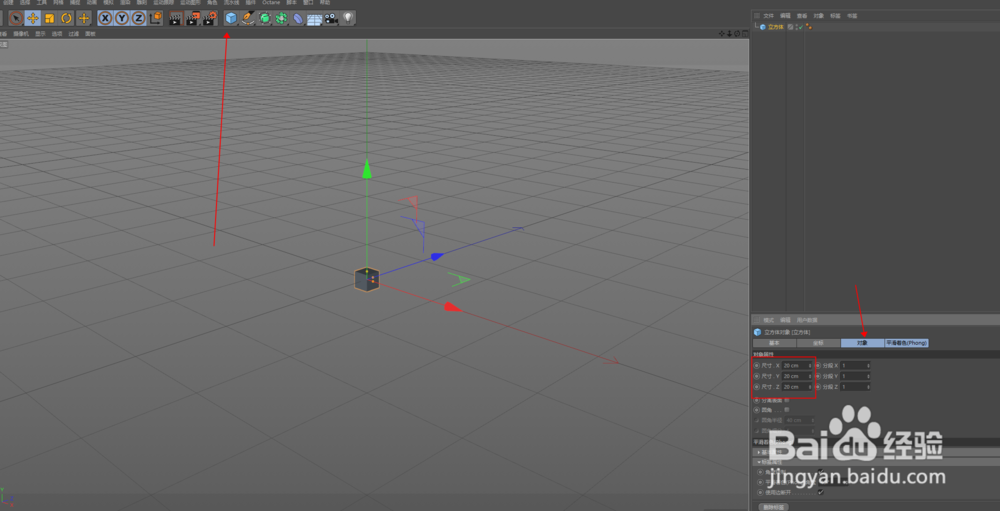1000x511 pixels.
Task: Add a light object
Action: 348,18
